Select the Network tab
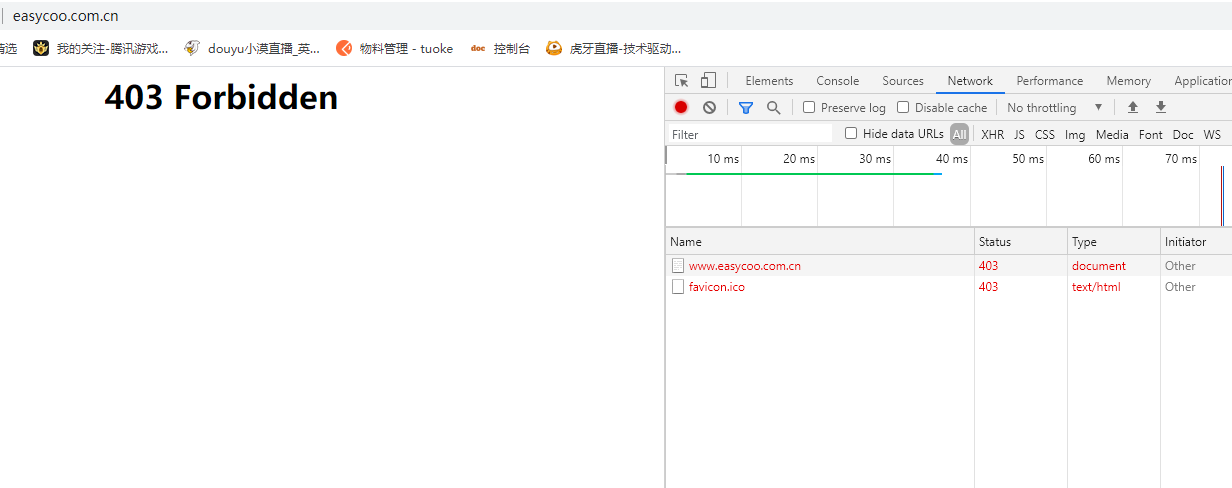 (970, 81)
